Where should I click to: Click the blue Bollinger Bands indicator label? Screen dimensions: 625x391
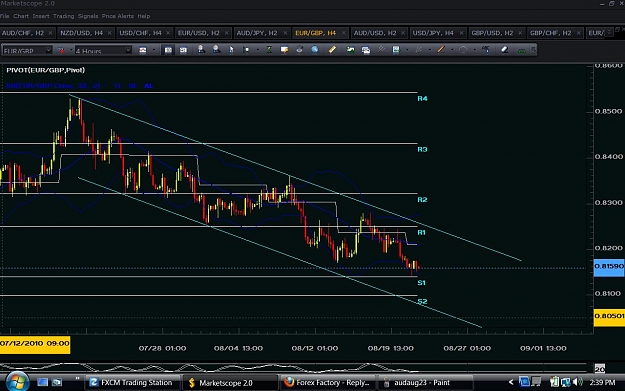click(79, 86)
